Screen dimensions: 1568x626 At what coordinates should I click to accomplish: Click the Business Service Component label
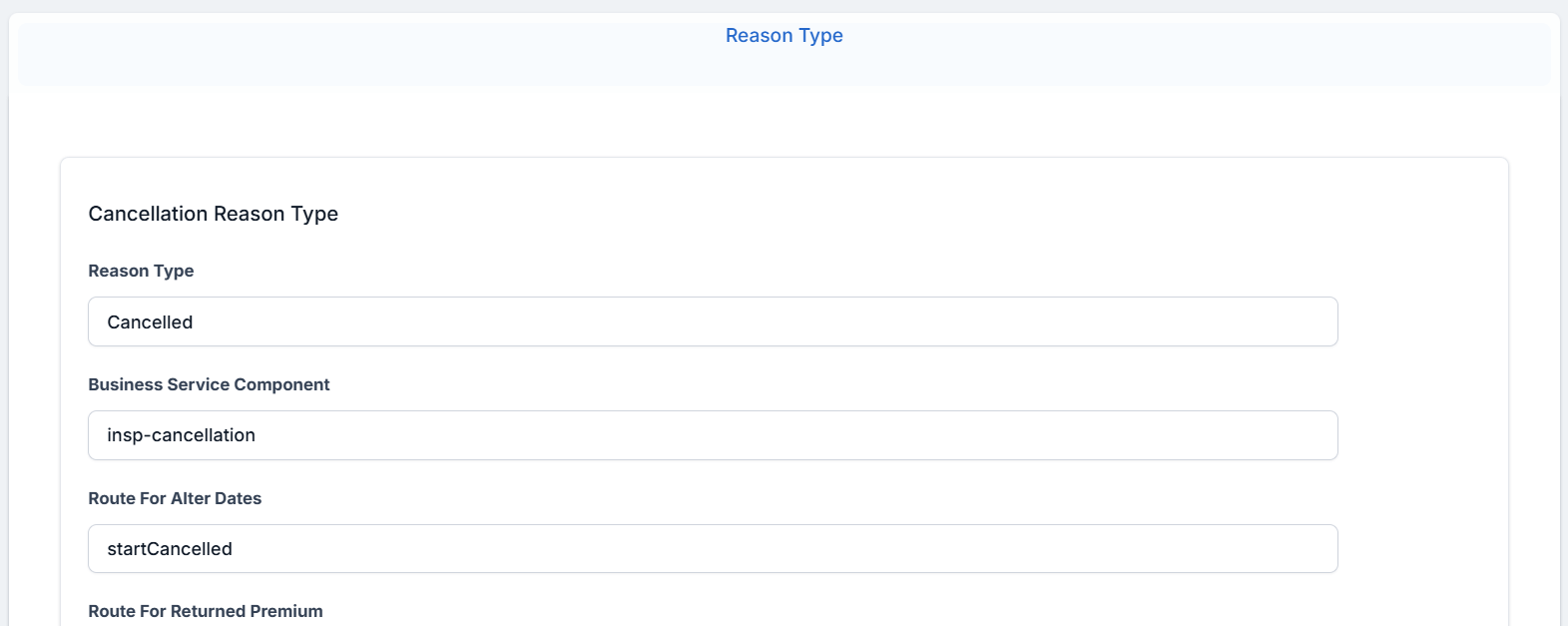pyautogui.click(x=209, y=384)
